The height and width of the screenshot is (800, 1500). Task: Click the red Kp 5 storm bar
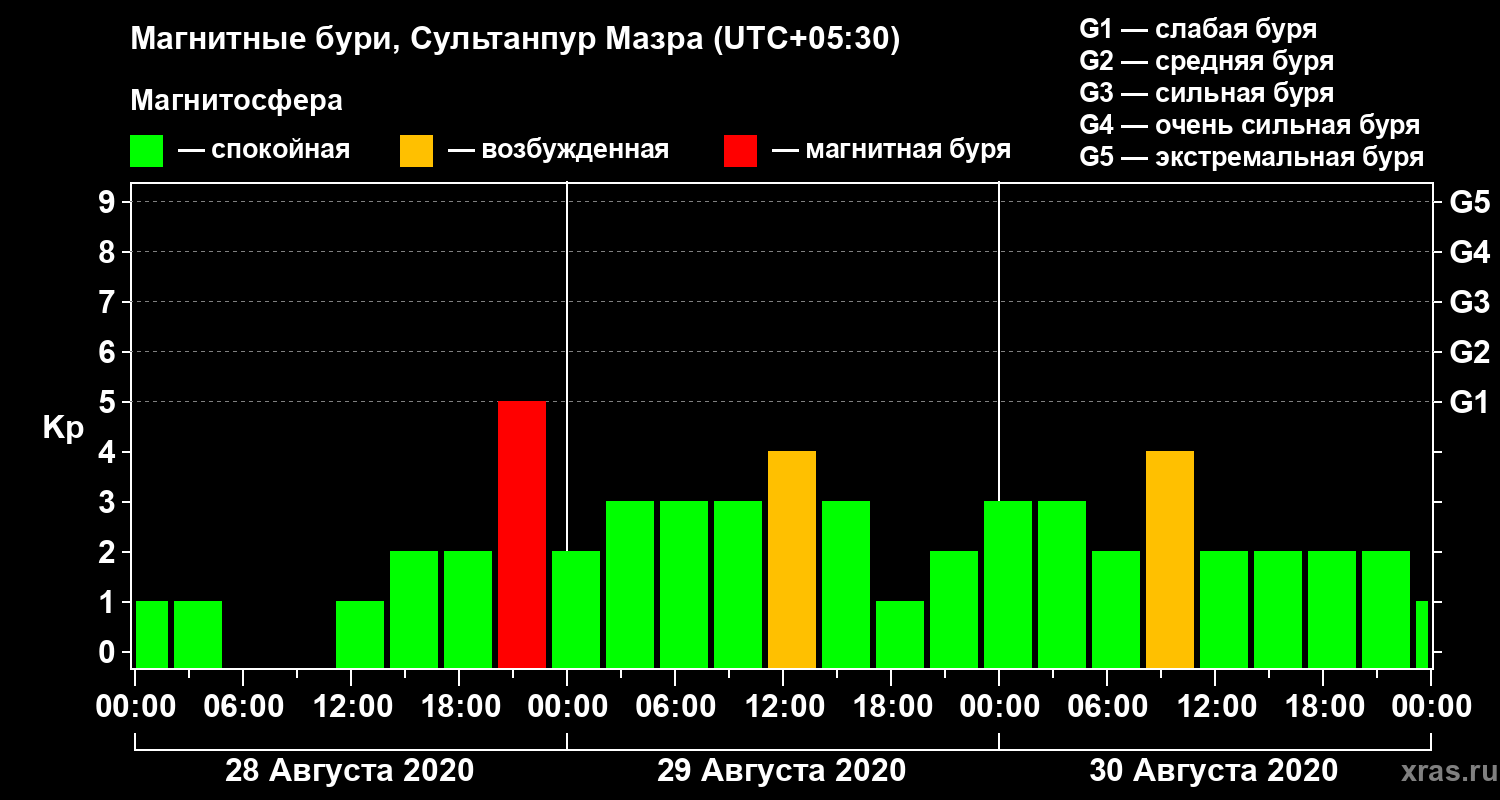pyautogui.click(x=522, y=534)
